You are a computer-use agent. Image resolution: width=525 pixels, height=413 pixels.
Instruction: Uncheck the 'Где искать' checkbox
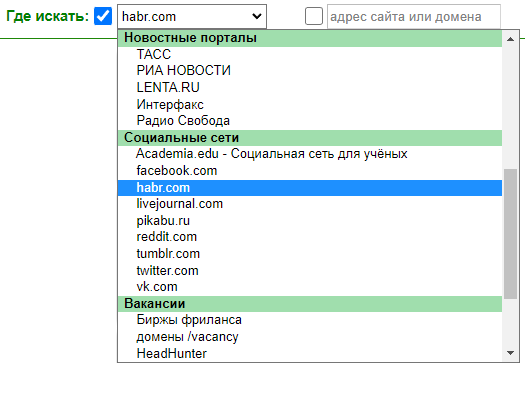103,16
